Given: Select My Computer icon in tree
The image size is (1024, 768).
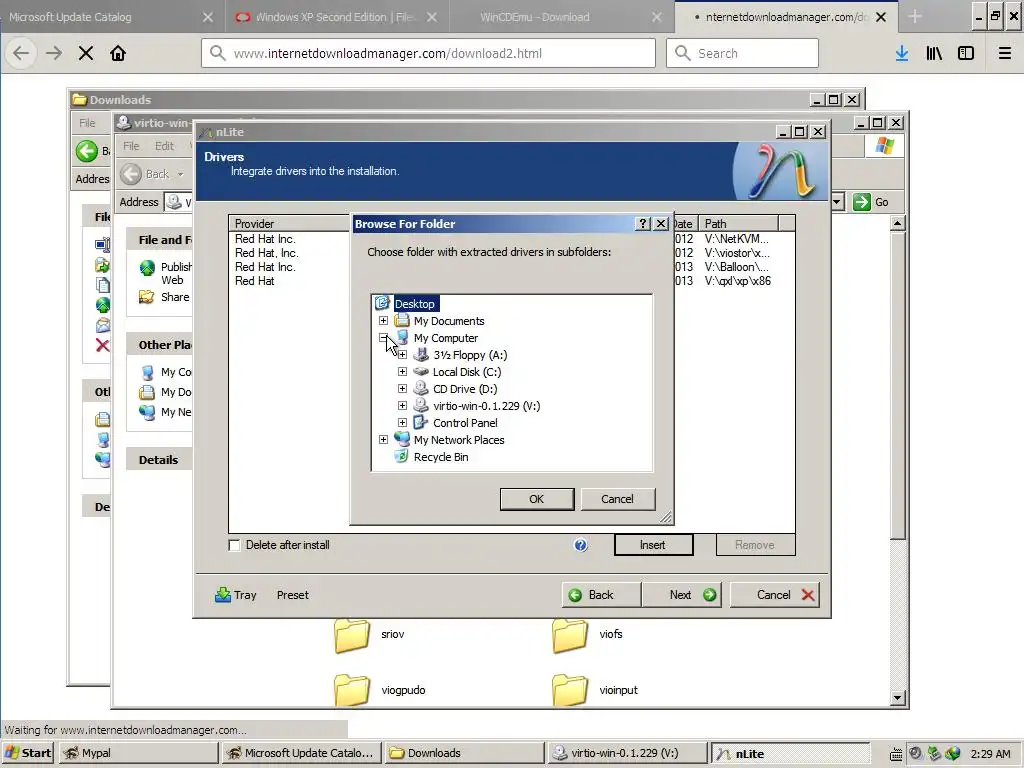Looking at the screenshot, I should (x=402, y=338).
